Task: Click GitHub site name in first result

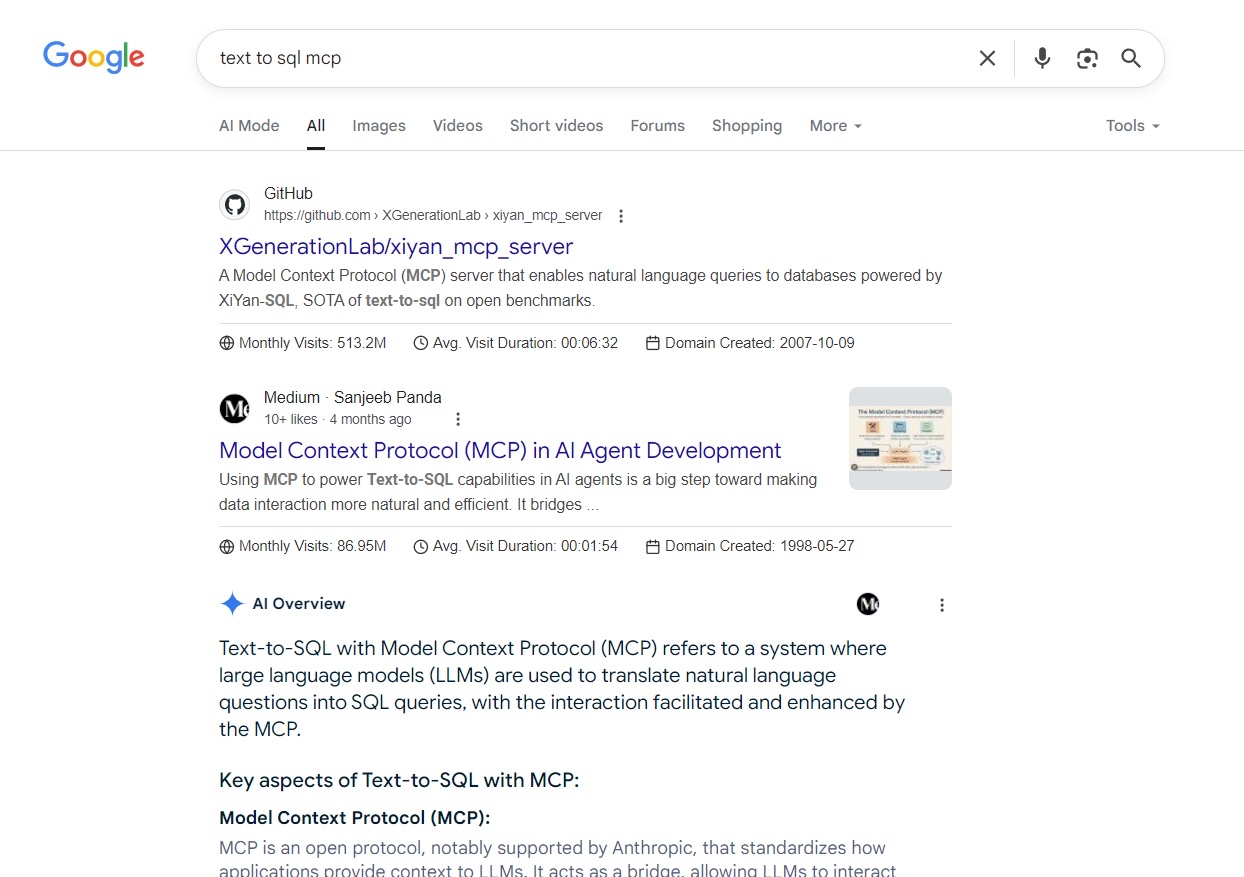Action: [288, 194]
